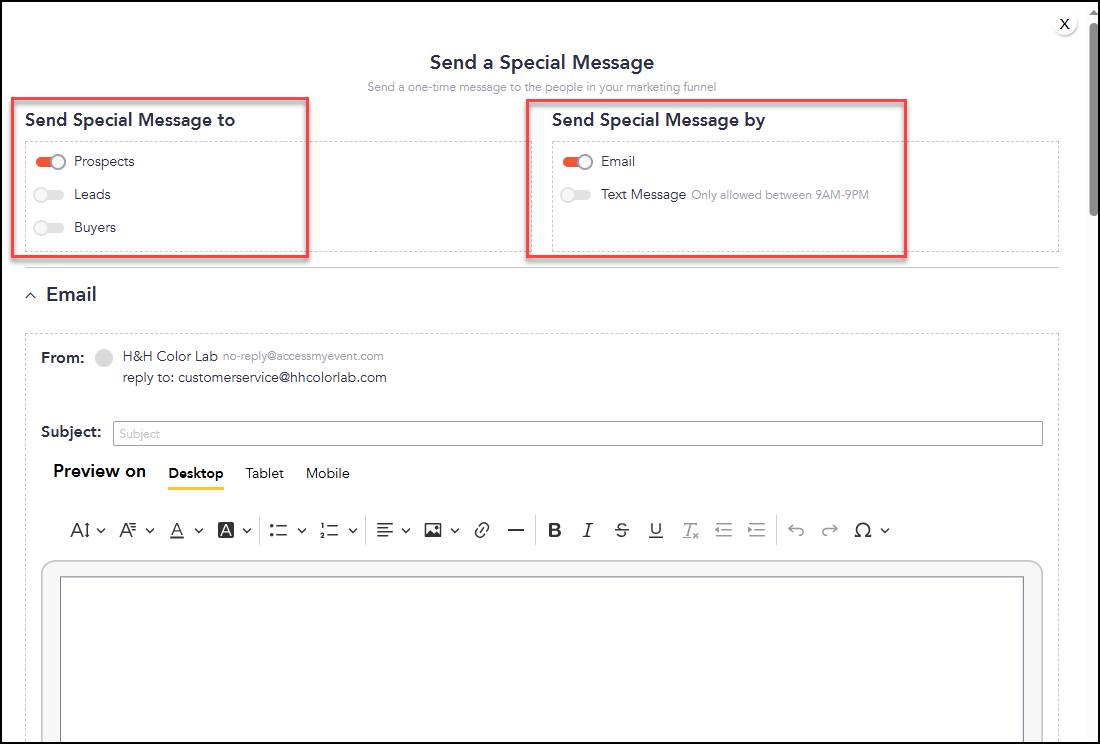
Task: Switch preview to Mobile tab
Action: (328, 473)
